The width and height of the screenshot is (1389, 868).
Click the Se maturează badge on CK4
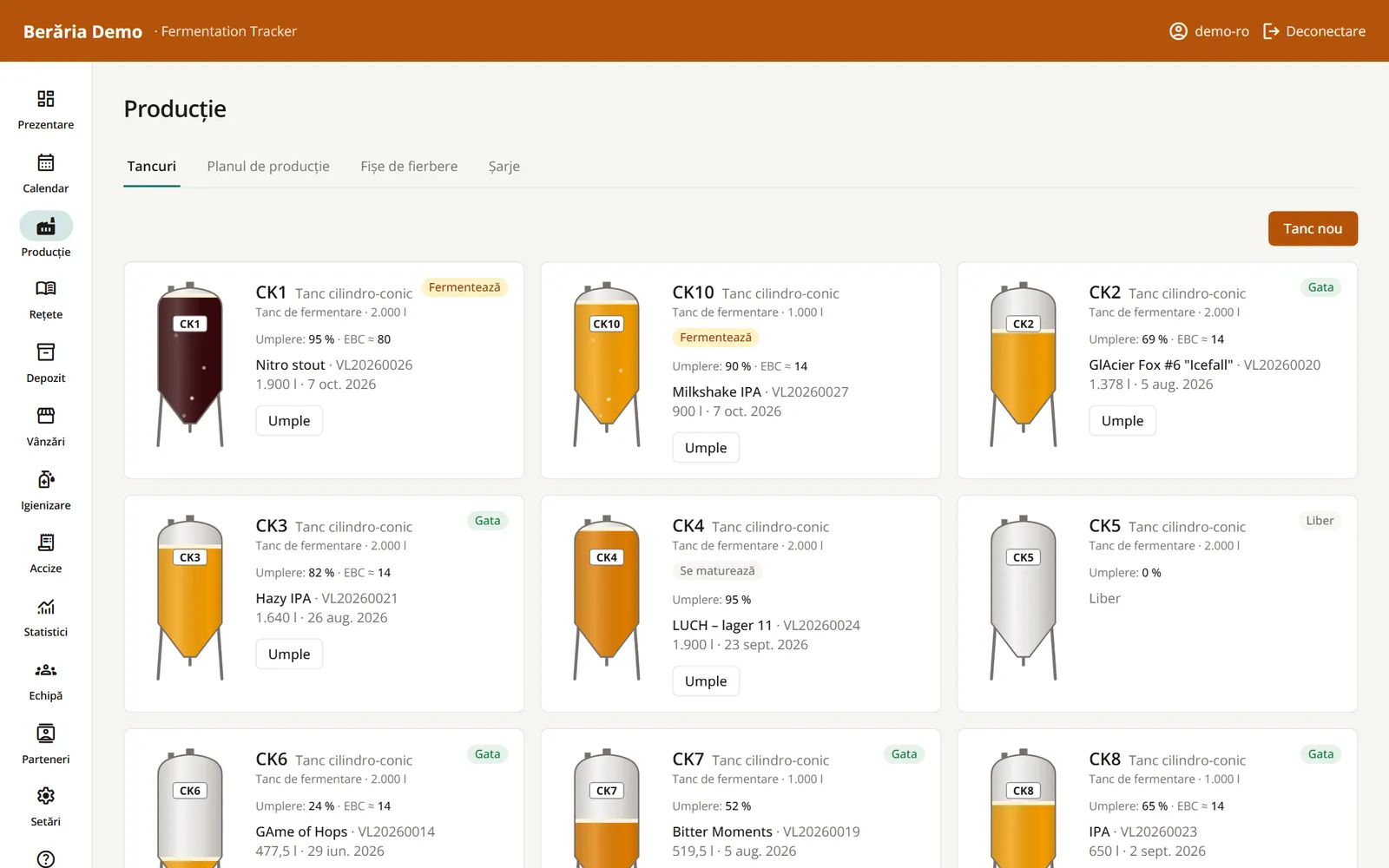tap(717, 571)
